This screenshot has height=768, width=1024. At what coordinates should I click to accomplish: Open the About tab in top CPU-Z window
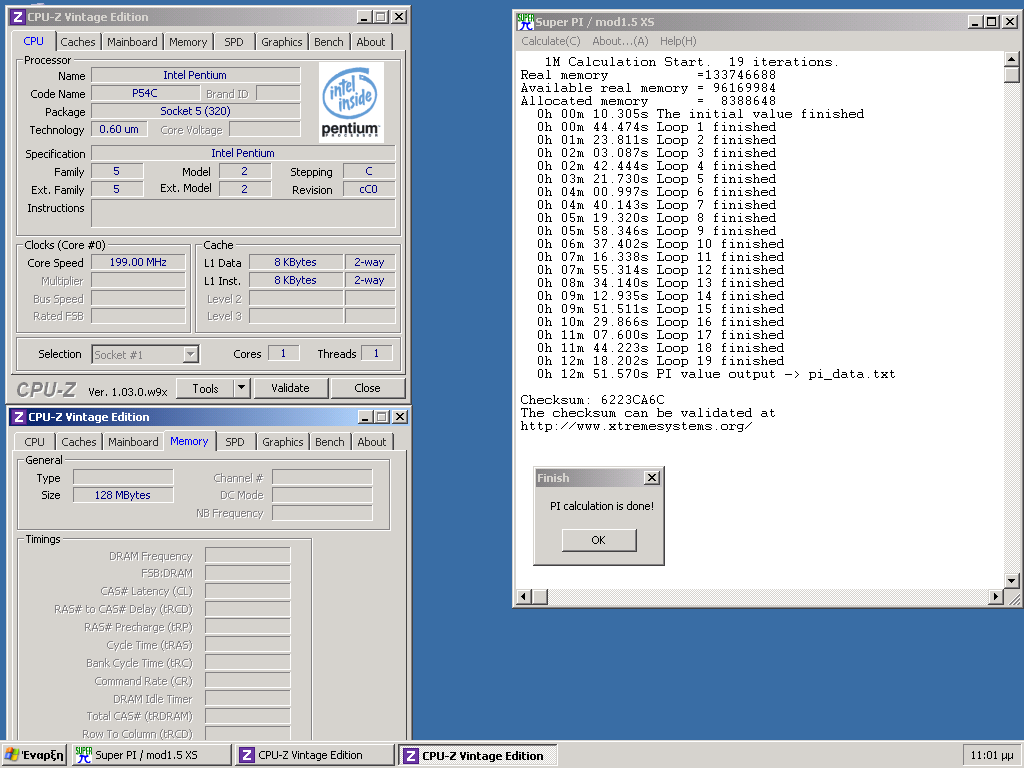pyautogui.click(x=371, y=42)
